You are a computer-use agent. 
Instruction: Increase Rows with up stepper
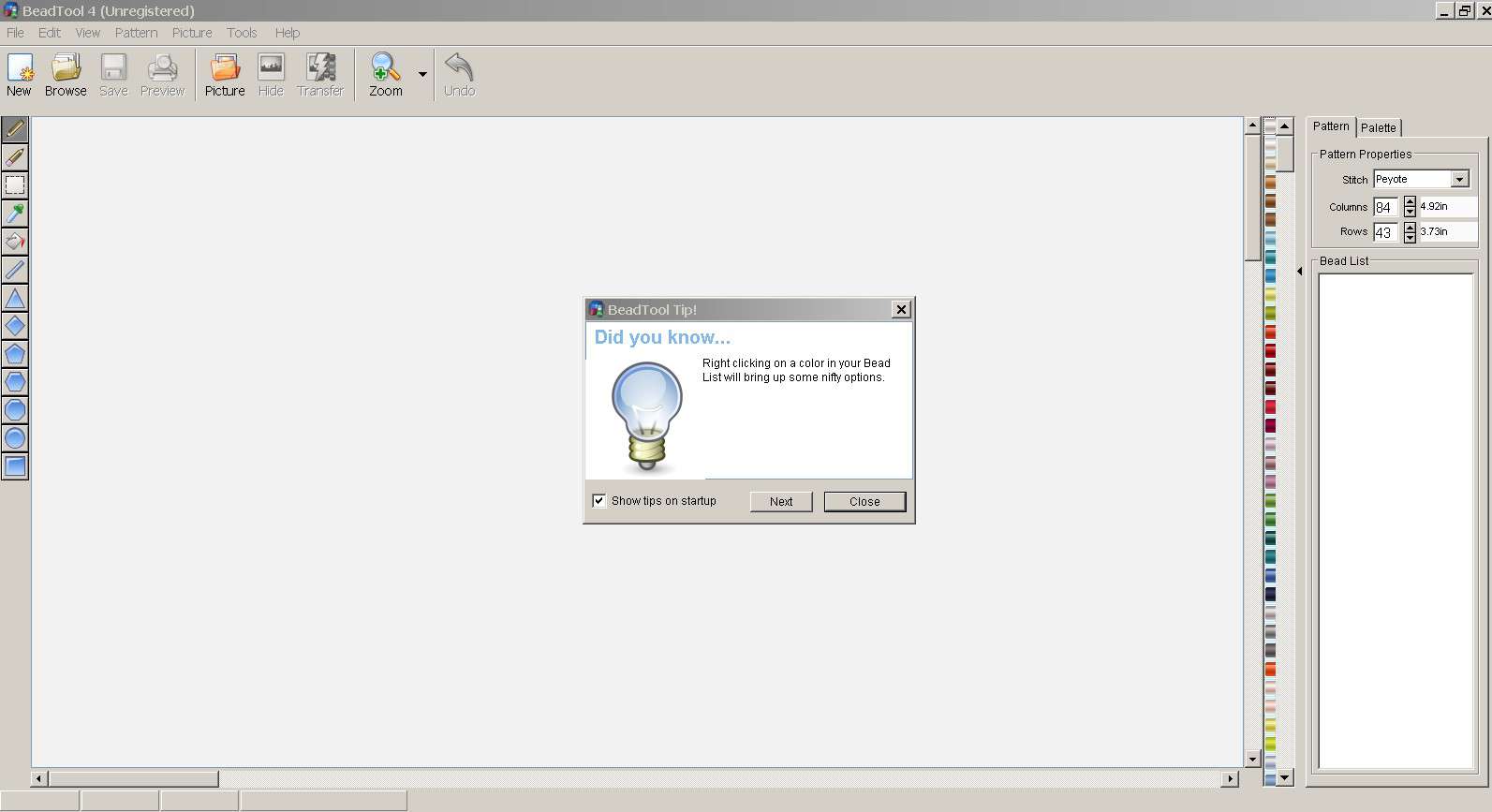point(1410,227)
